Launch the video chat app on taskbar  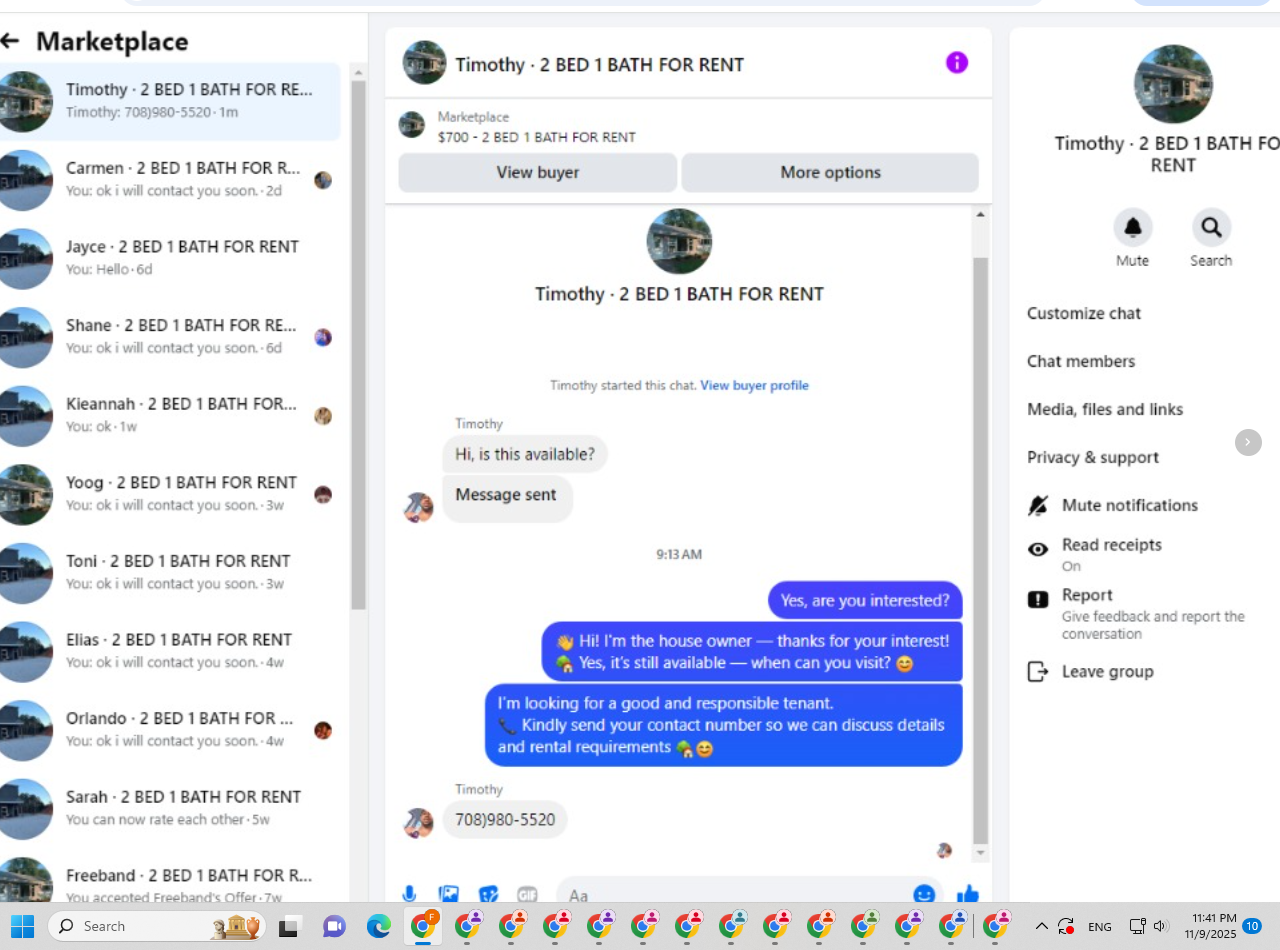pos(334,926)
